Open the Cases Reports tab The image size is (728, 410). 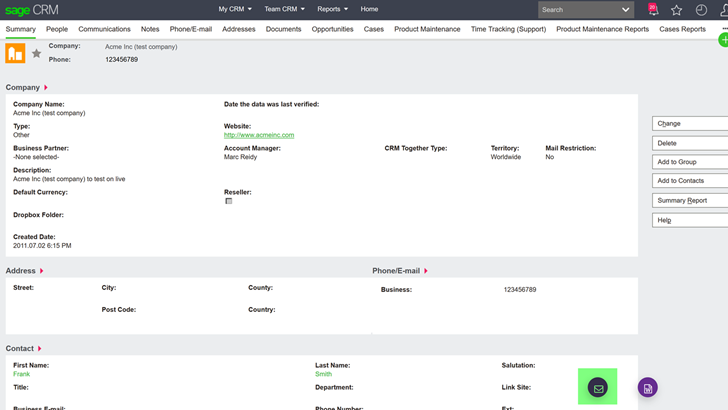[682, 29]
